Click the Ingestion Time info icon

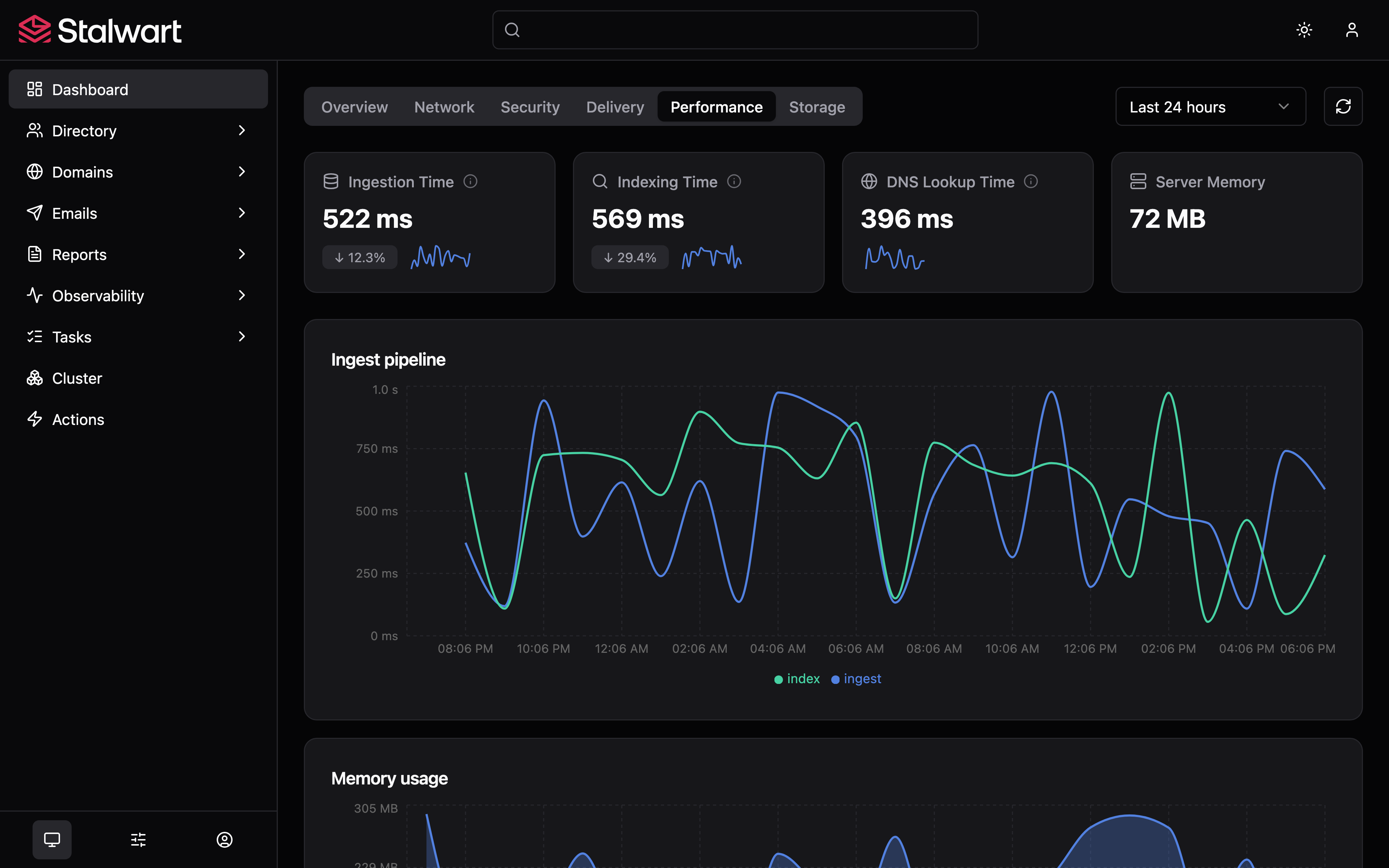(x=470, y=182)
